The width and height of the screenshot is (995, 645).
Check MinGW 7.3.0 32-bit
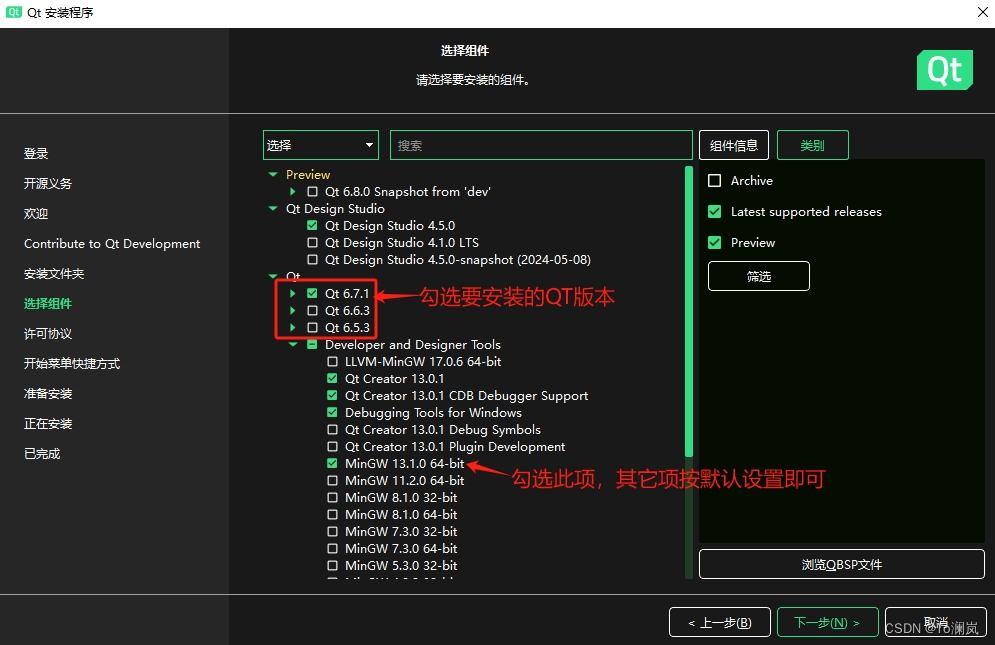tap(332, 531)
